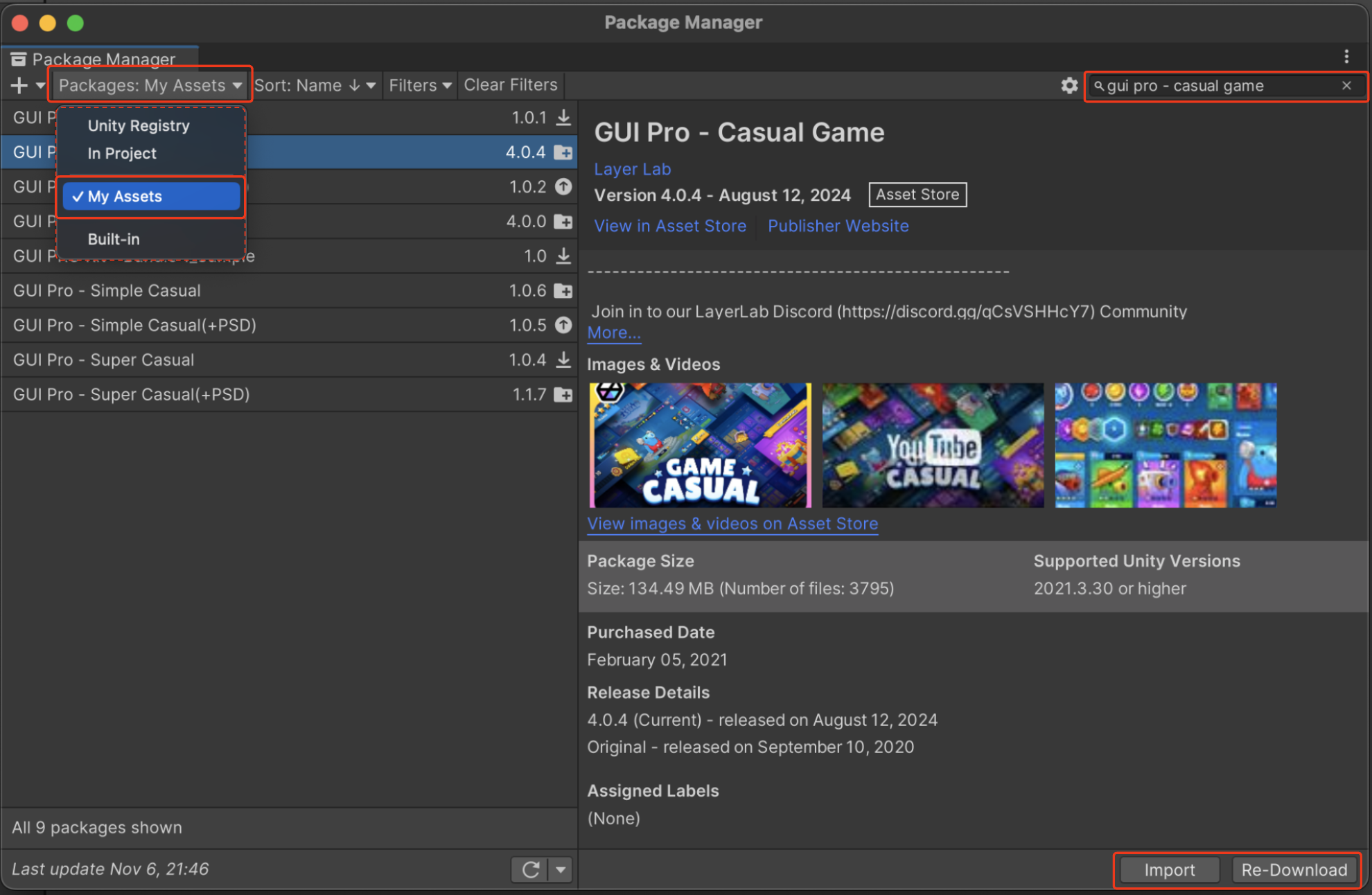Image resolution: width=1372 pixels, height=895 pixels.
Task: Click the download icon for version 1.0.1 package
Action: pos(564,117)
